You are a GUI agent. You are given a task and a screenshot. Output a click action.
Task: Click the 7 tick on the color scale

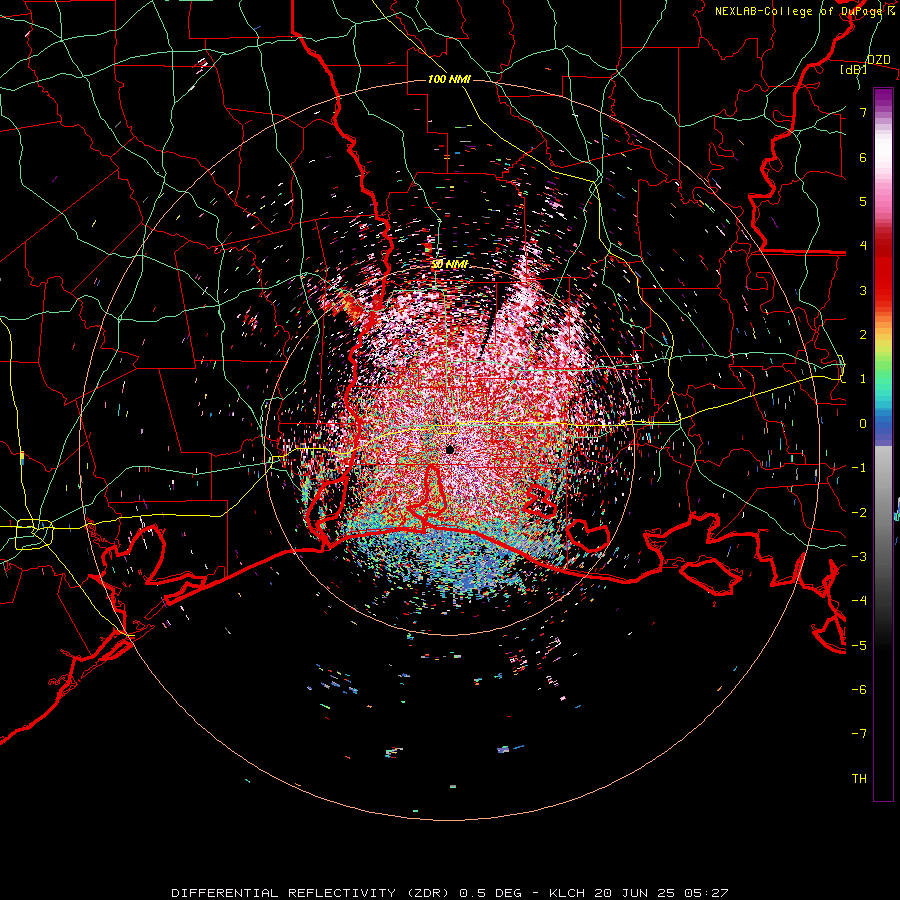[863, 112]
